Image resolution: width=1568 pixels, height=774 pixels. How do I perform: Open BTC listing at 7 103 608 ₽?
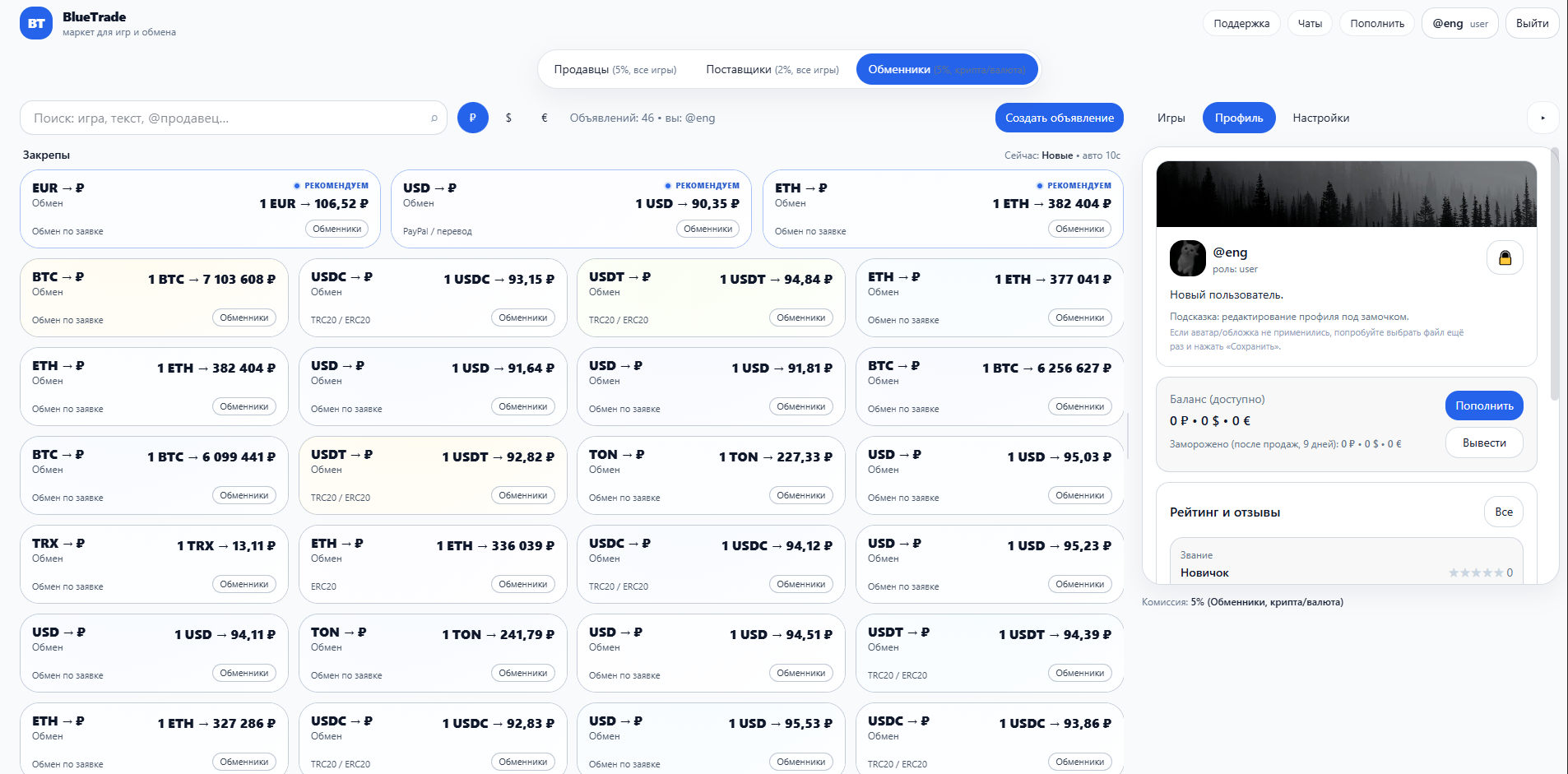pyautogui.click(x=154, y=298)
